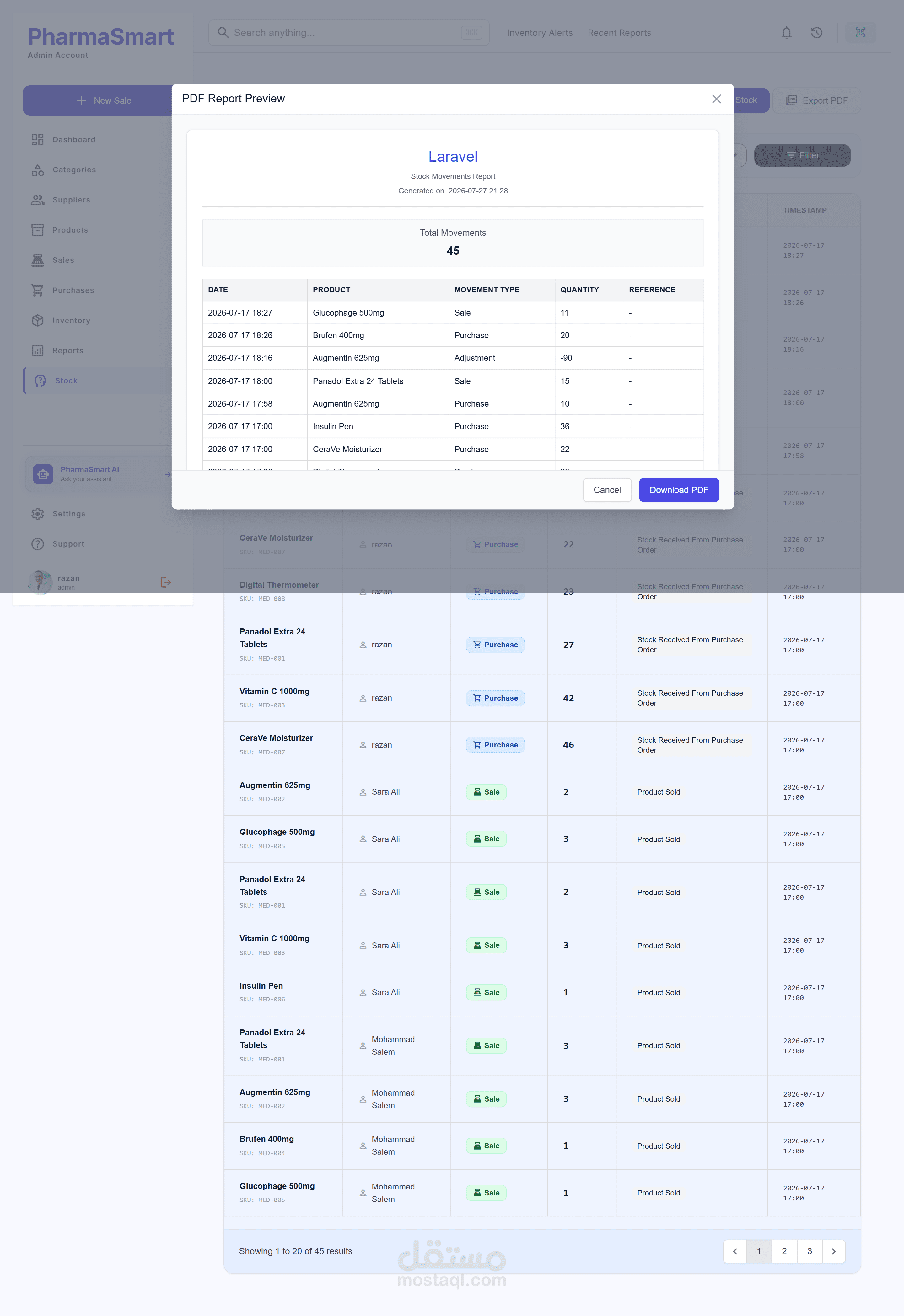The width and height of the screenshot is (904, 1316).
Task: Click the Total Movements value 45
Action: (453, 251)
